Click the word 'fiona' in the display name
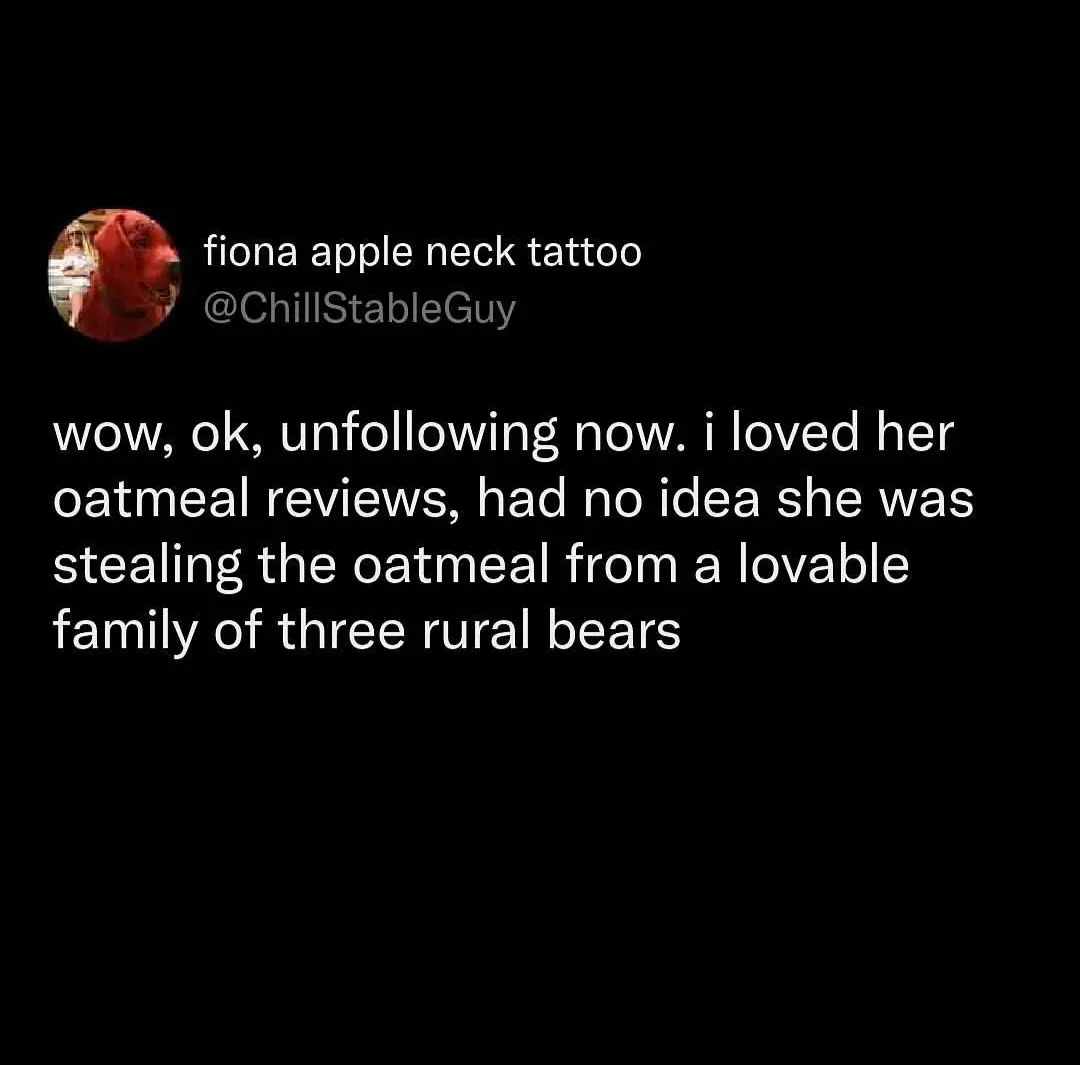This screenshot has width=1080, height=1065. 251,251
